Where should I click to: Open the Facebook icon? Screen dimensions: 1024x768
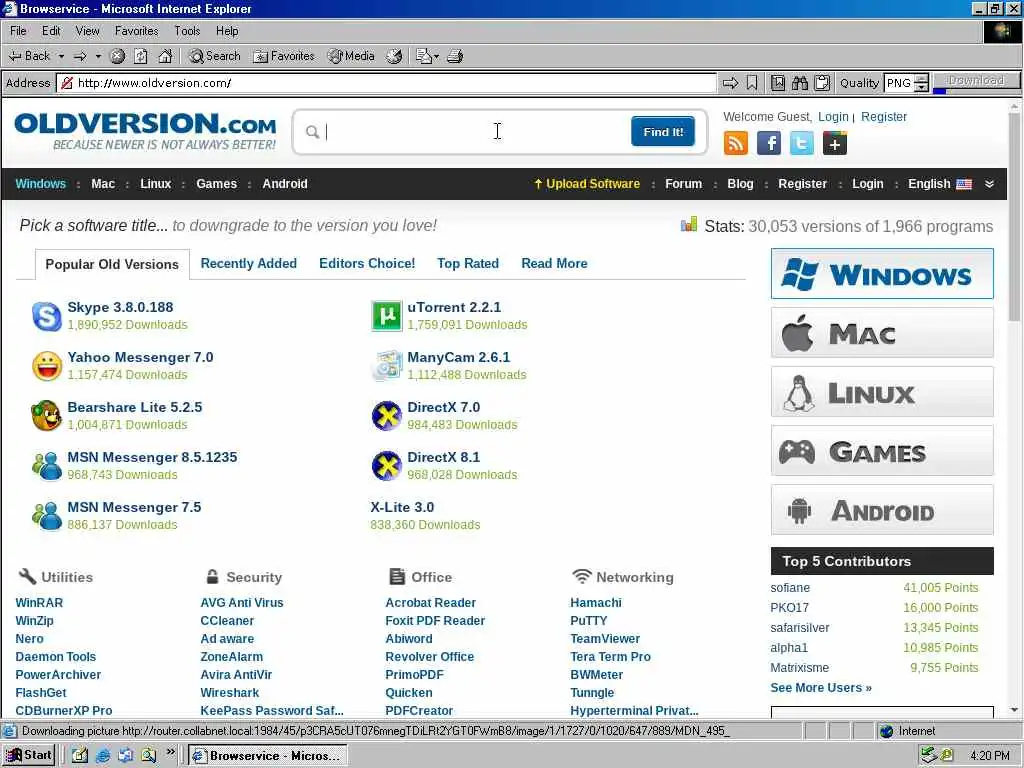[x=769, y=143]
